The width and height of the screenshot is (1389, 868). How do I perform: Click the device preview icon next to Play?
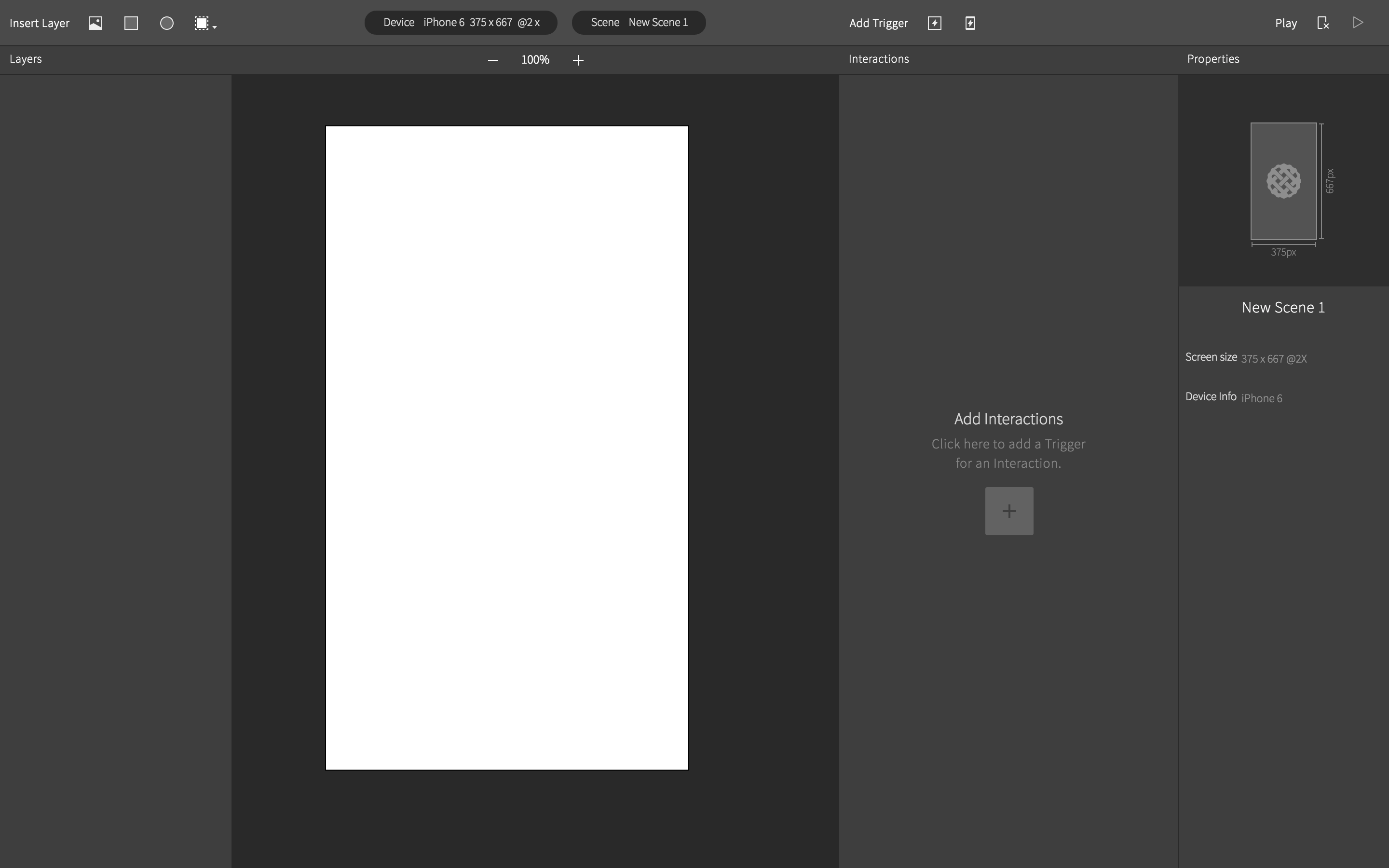pos(1322,23)
